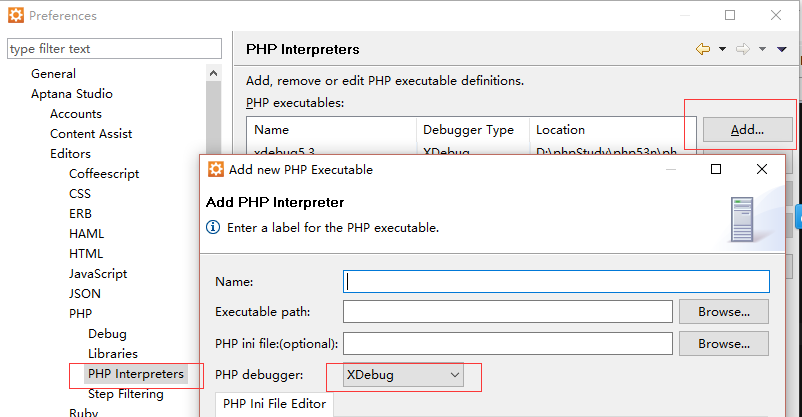Screen dimensions: 802x417
Task: Click the forward navigation arrow icon
Action: [742, 49]
